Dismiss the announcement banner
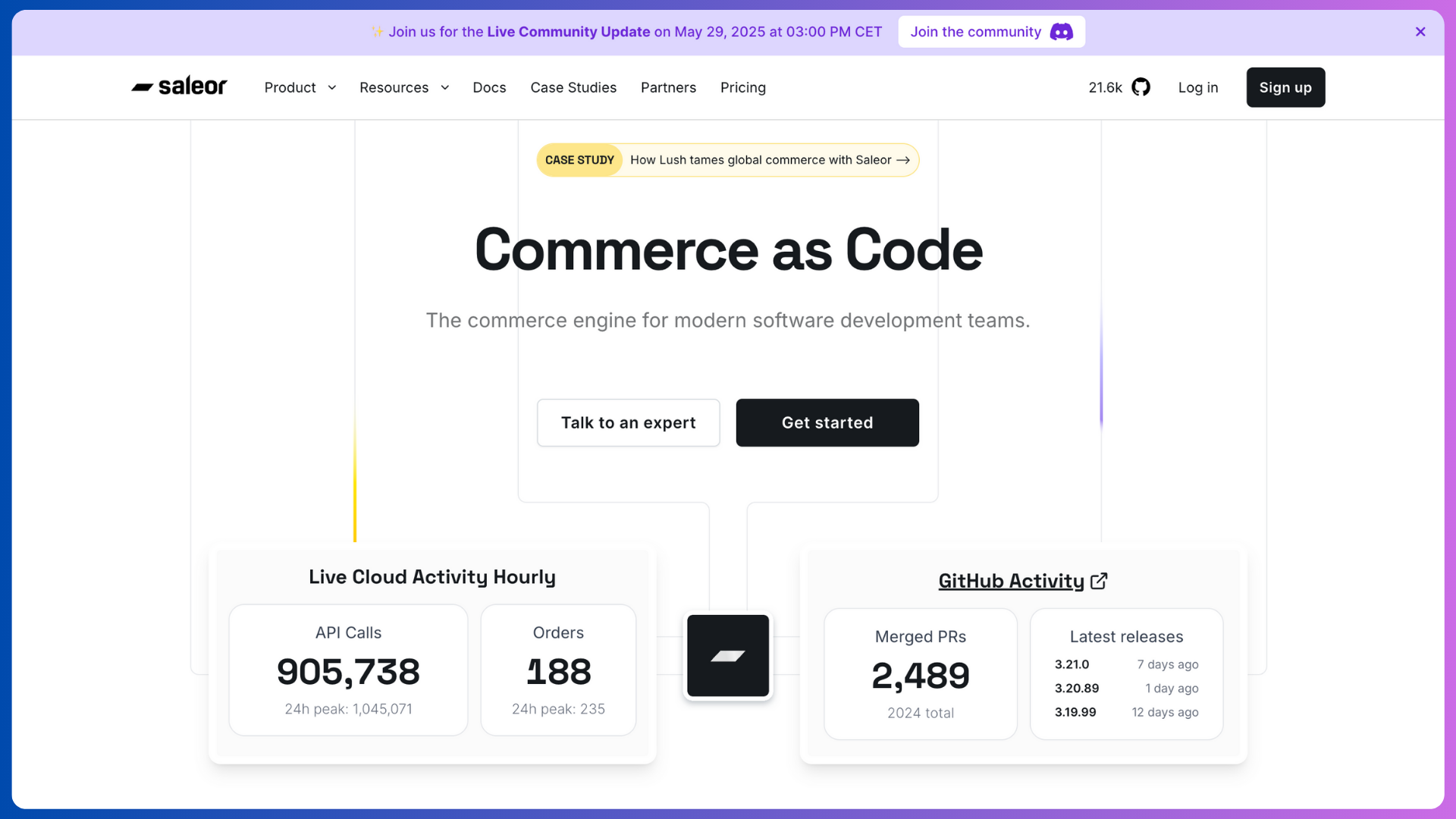Screen dimensions: 1456x819 (x=1420, y=32)
